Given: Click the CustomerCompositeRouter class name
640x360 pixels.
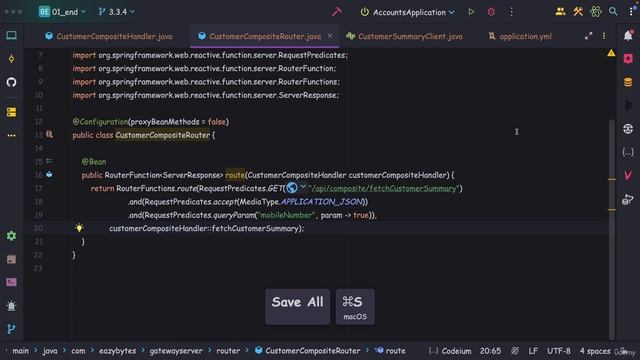Looking at the screenshot, I should coord(162,135).
